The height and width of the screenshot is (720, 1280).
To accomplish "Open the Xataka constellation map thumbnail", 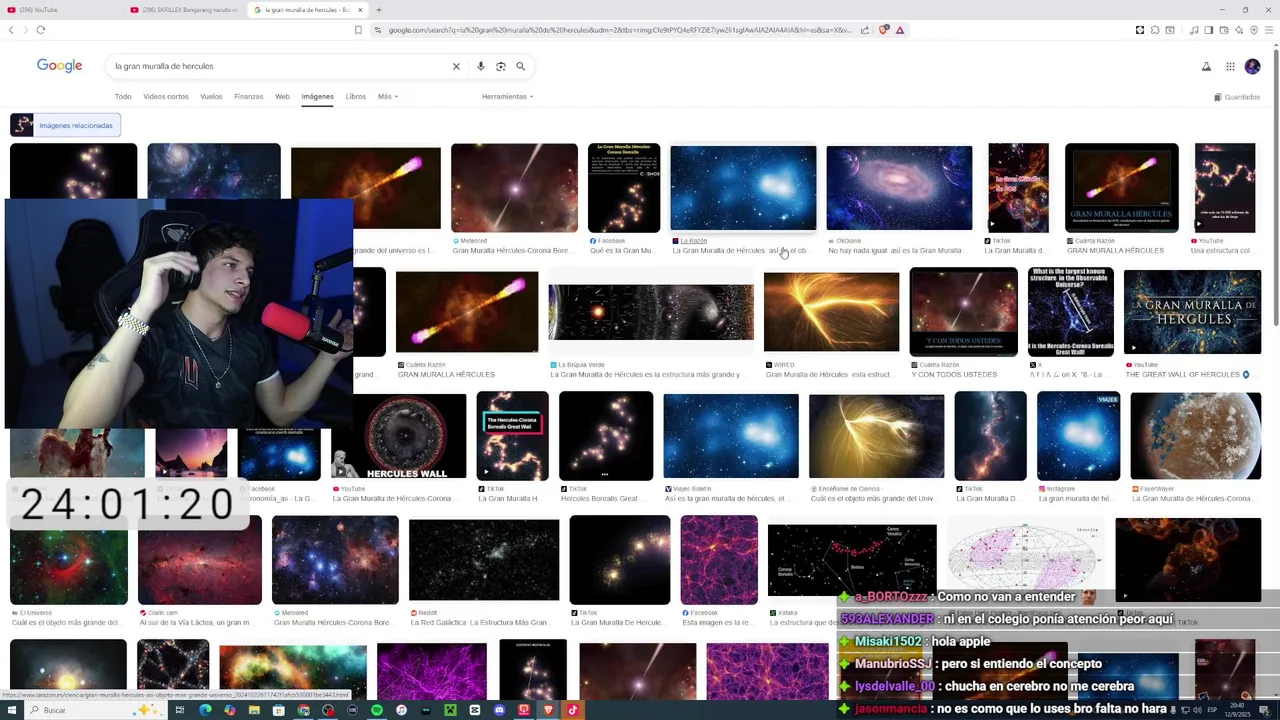I will (852, 560).
